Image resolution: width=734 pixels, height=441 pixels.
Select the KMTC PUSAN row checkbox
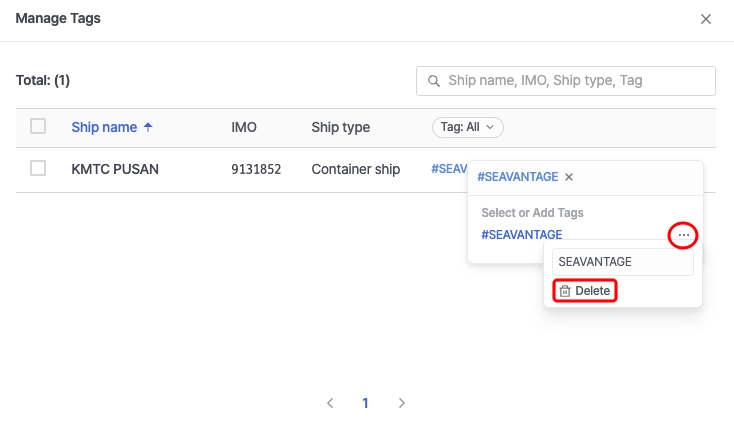point(38,168)
